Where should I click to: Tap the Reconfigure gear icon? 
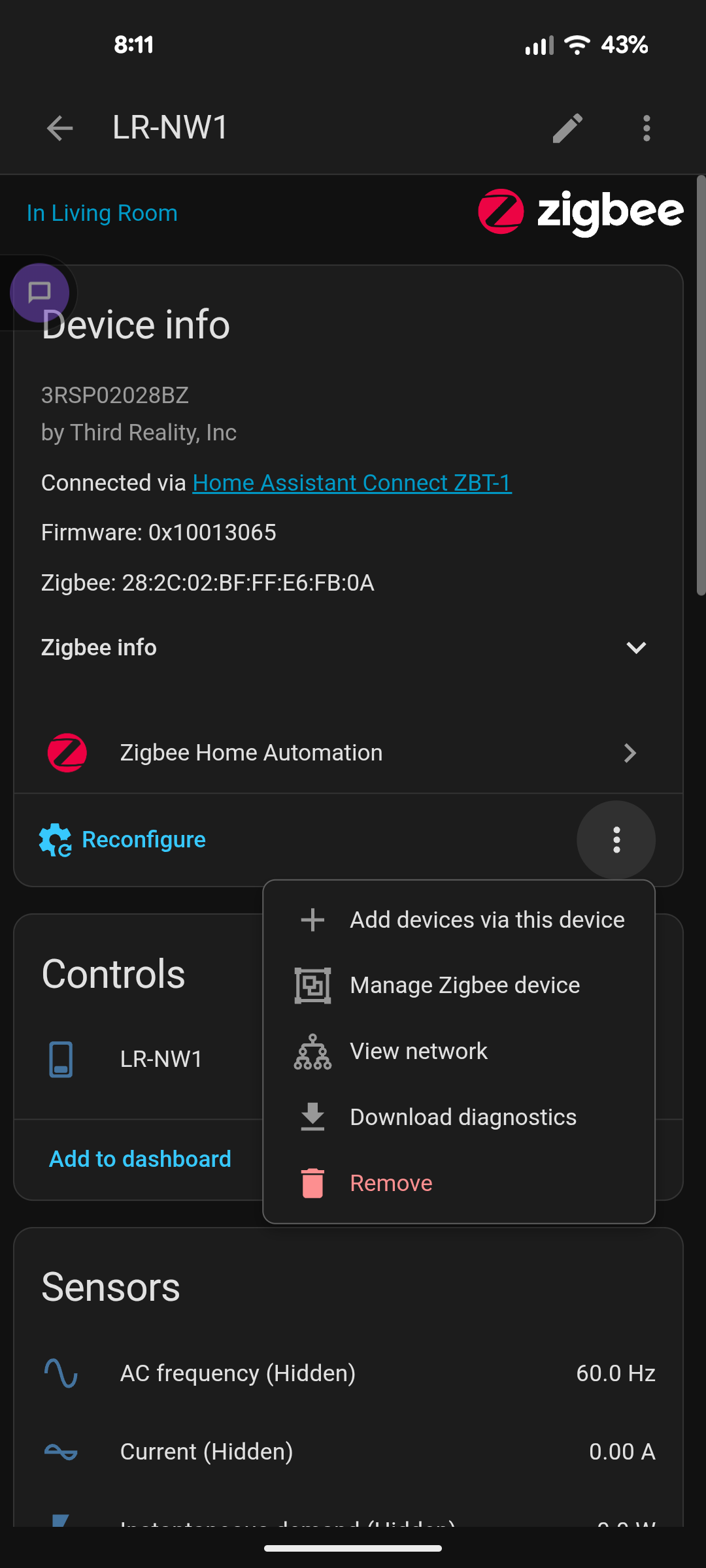(56, 840)
